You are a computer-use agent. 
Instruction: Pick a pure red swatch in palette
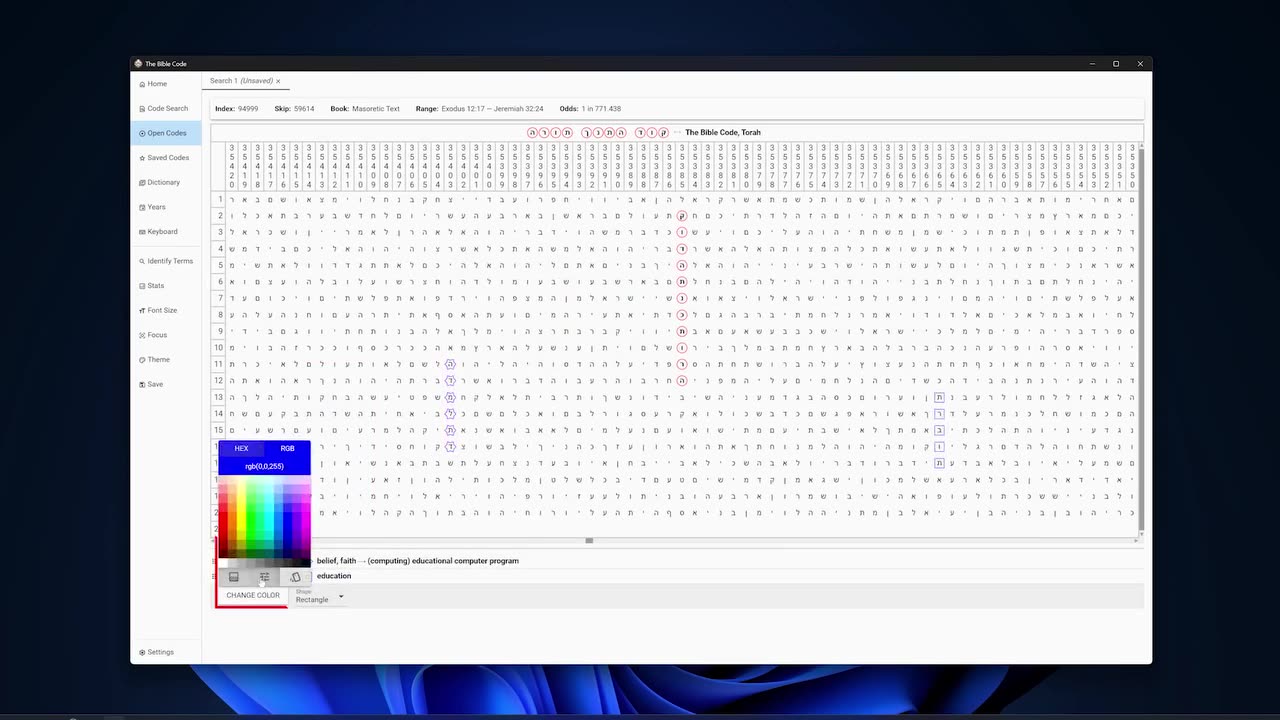[223, 517]
